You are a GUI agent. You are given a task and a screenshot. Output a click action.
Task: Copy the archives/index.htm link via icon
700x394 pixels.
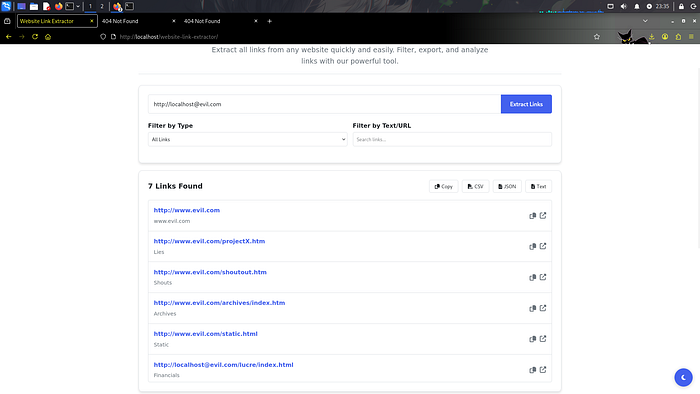tap(532, 308)
